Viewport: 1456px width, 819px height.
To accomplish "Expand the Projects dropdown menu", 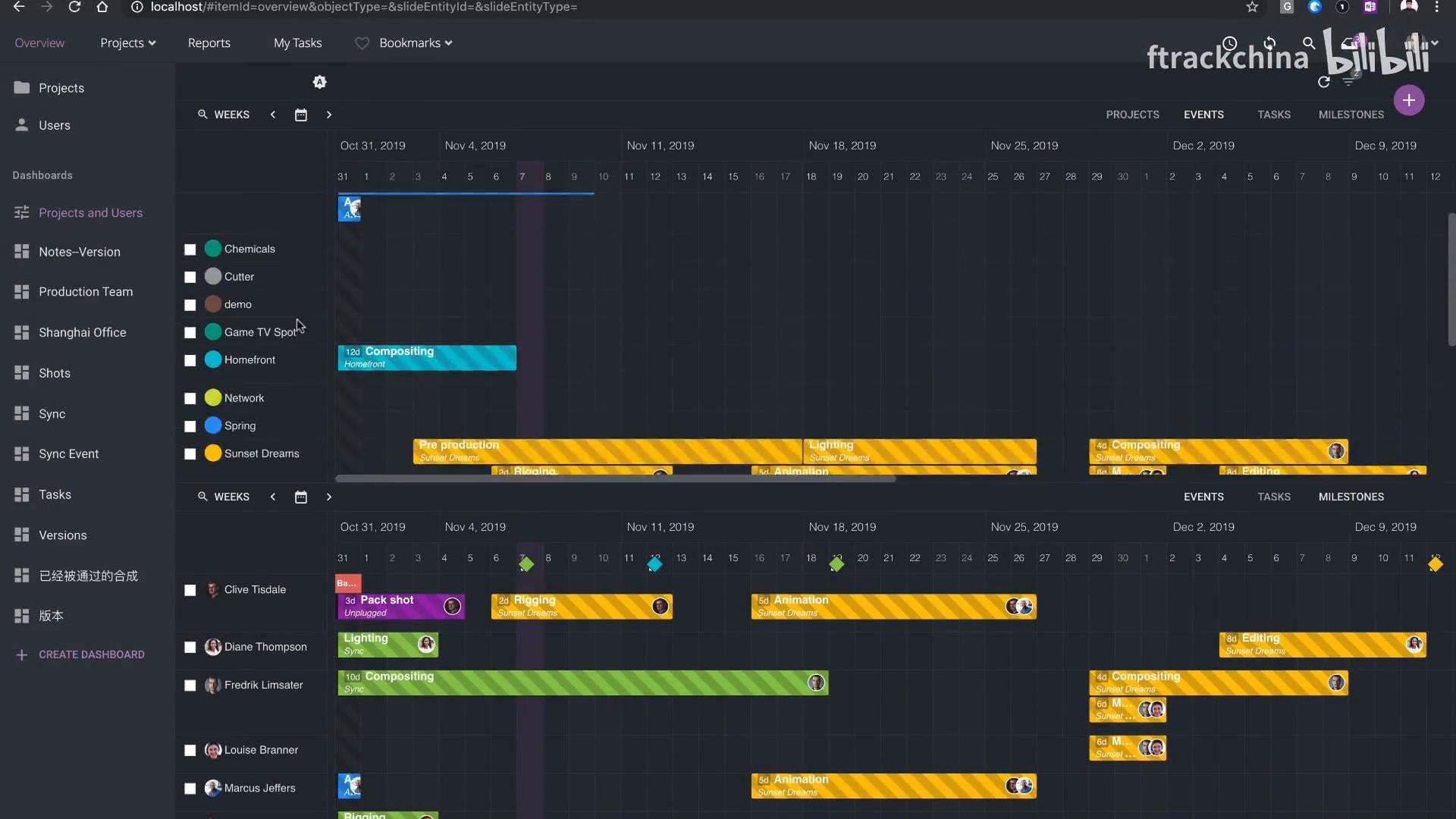I will [x=127, y=43].
